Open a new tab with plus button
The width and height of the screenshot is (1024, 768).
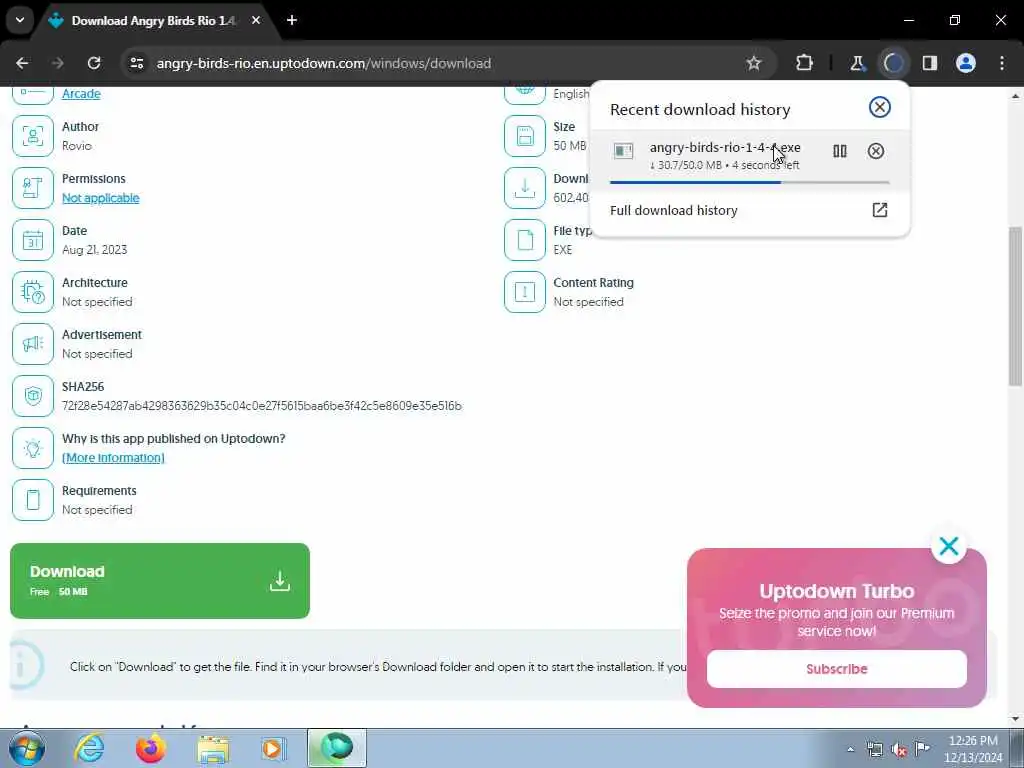point(292,20)
